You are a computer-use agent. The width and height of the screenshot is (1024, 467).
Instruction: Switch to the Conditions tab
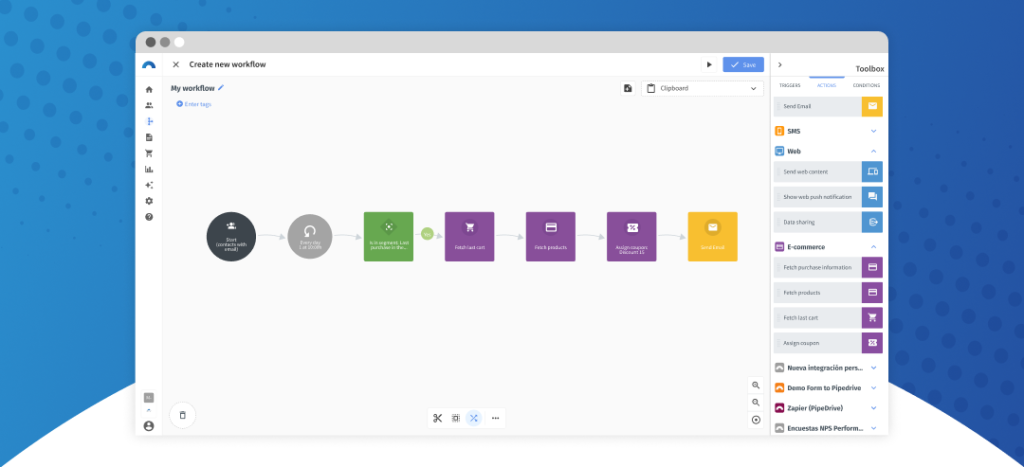pos(866,86)
